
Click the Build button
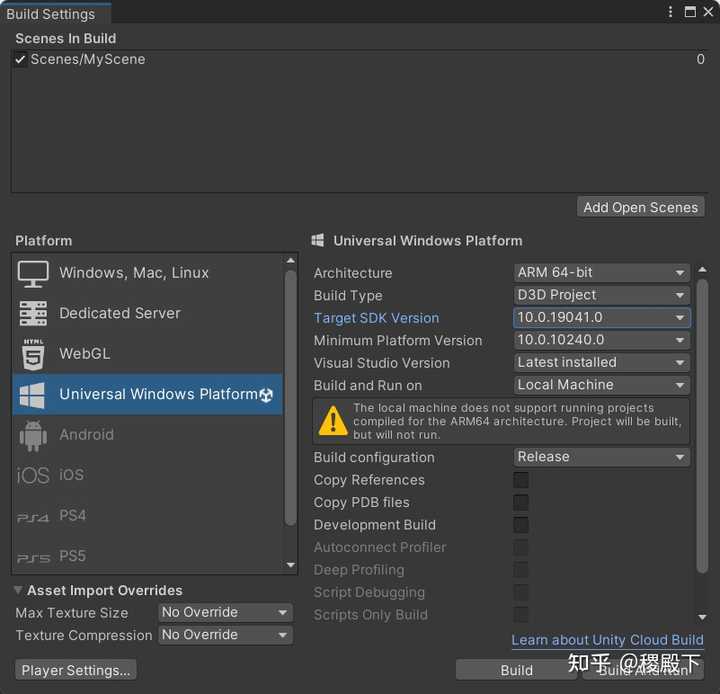tap(517, 671)
